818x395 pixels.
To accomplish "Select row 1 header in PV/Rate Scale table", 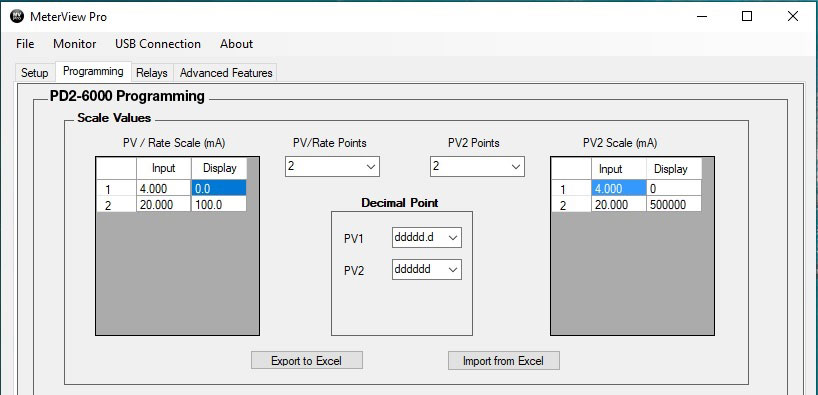I will [x=116, y=188].
